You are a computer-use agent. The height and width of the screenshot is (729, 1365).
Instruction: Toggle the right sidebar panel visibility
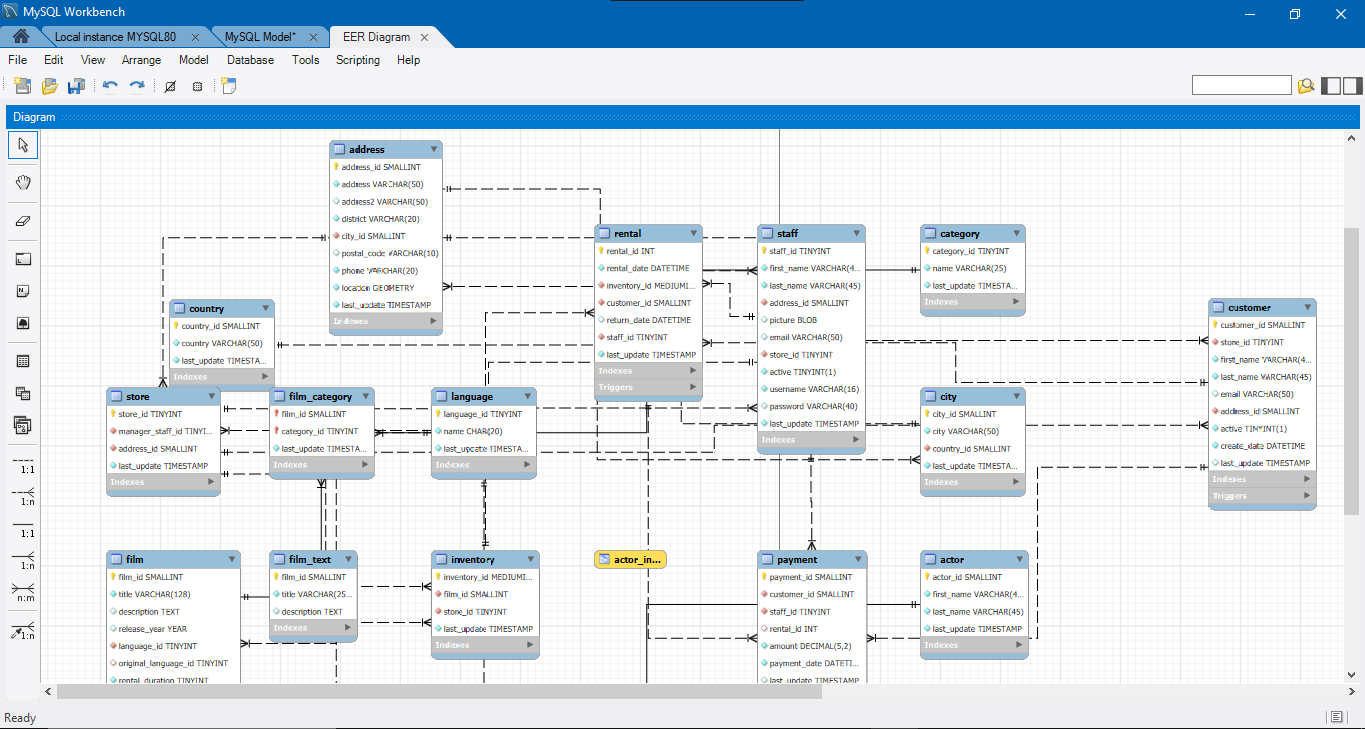point(1352,86)
